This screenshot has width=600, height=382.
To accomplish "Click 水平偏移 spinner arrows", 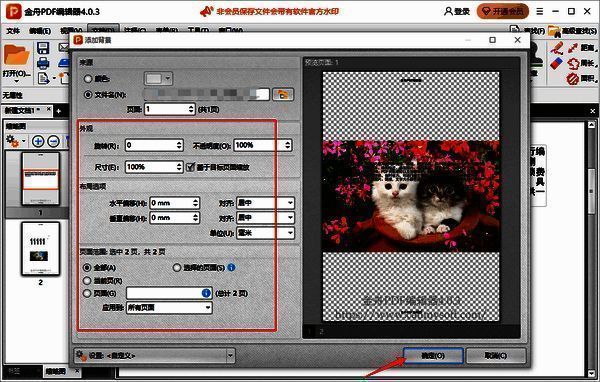I will coord(196,203).
